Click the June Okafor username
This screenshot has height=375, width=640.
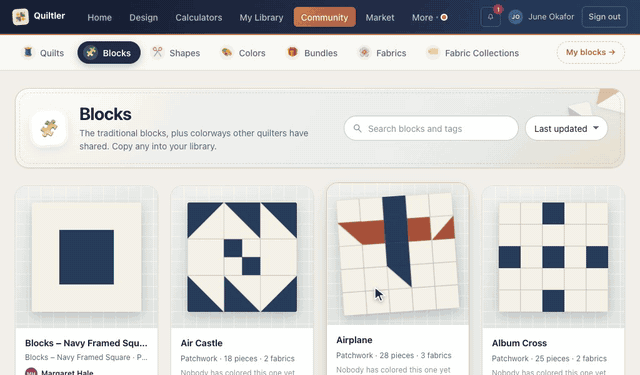pyautogui.click(x=551, y=17)
